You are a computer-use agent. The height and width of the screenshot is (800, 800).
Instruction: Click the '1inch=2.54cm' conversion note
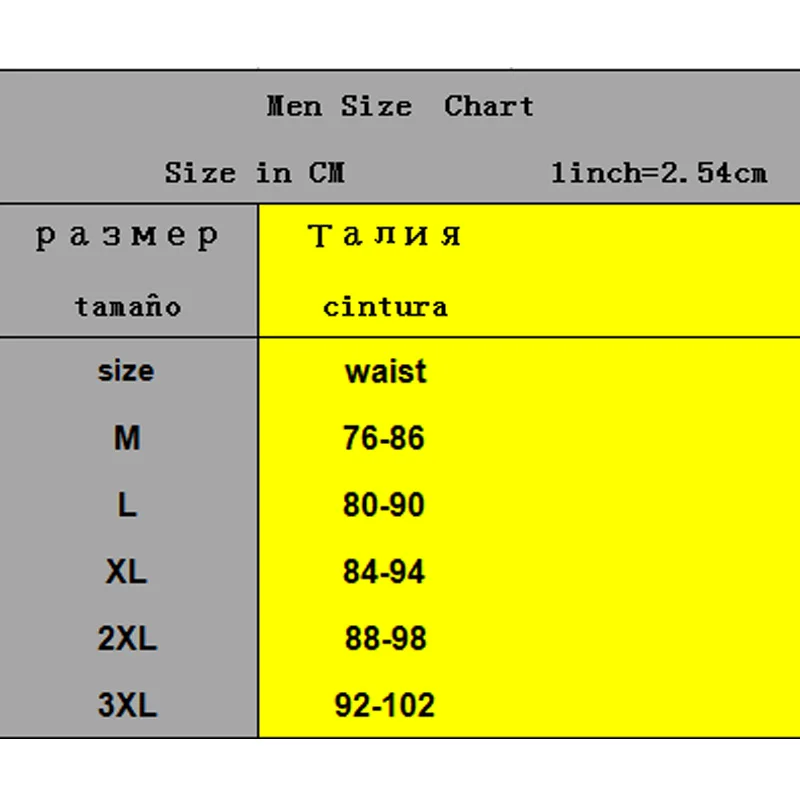click(x=659, y=173)
